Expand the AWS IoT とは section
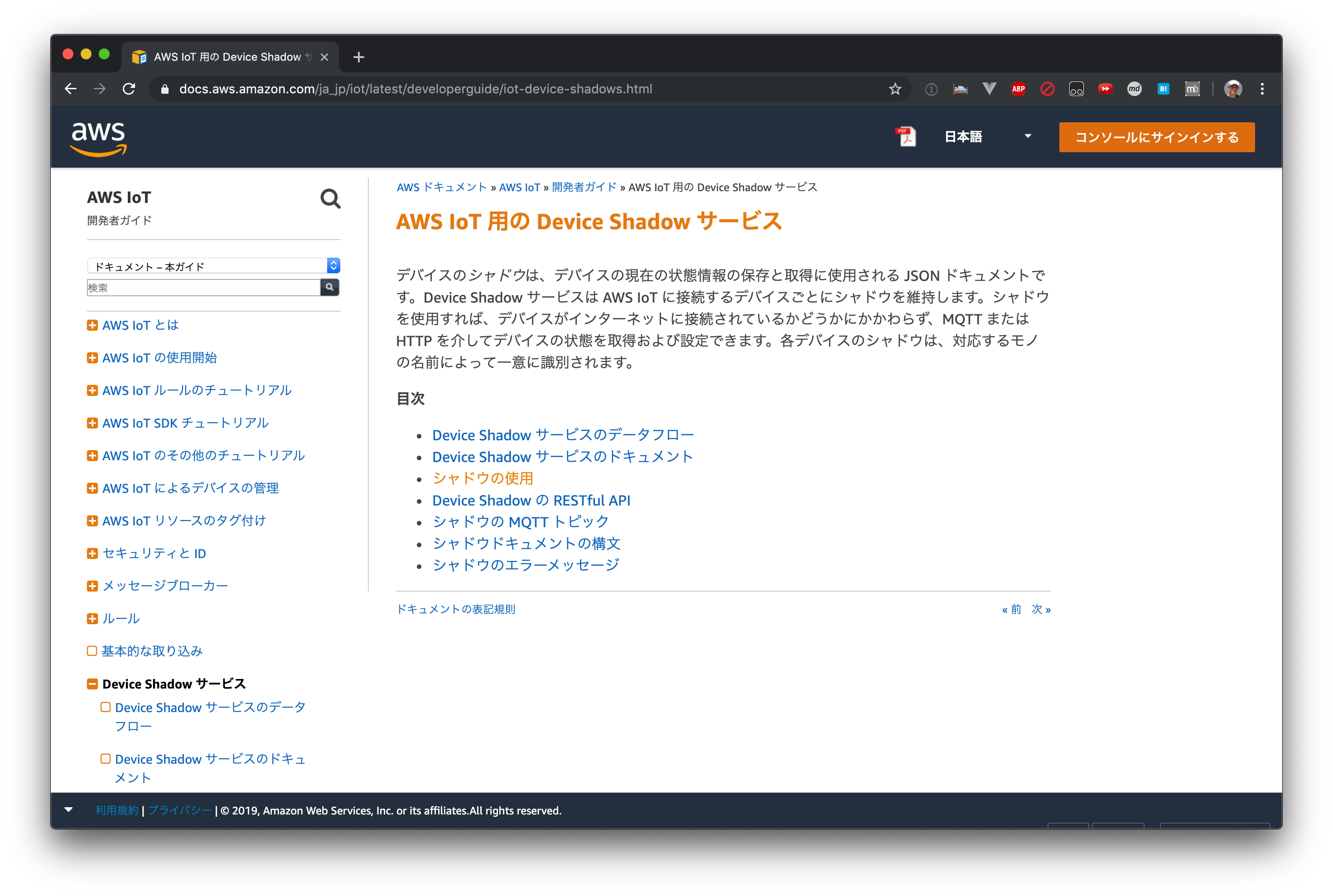Viewport: 1333px width, 896px height. point(92,325)
